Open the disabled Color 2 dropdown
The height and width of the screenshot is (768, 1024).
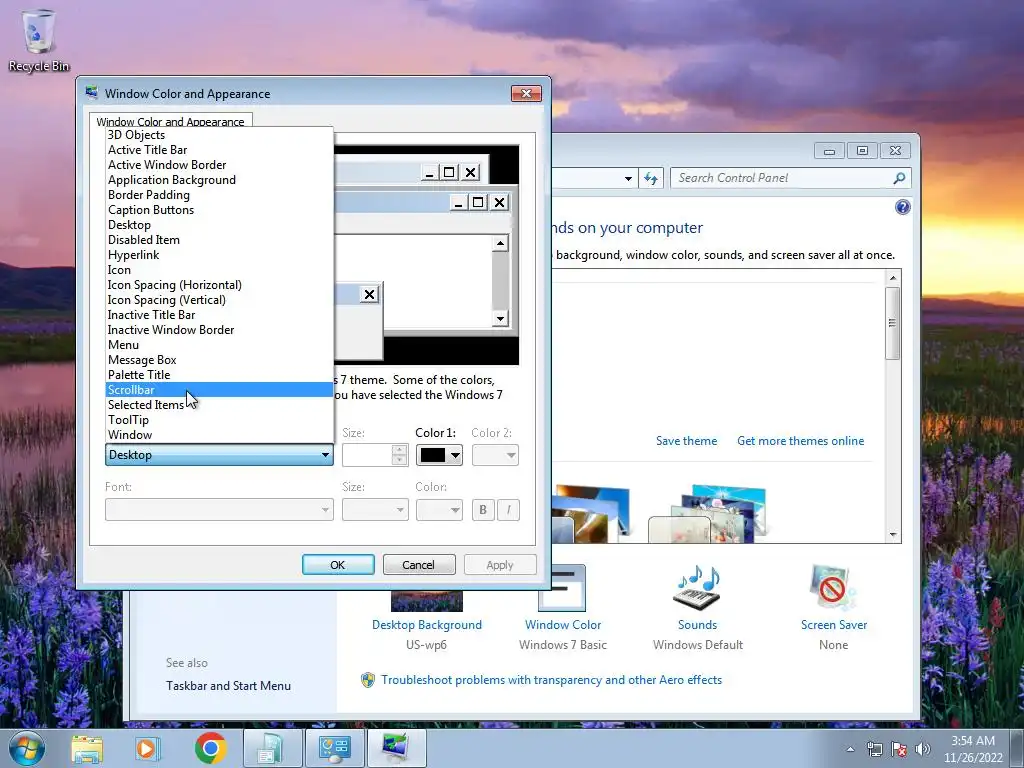(x=495, y=455)
